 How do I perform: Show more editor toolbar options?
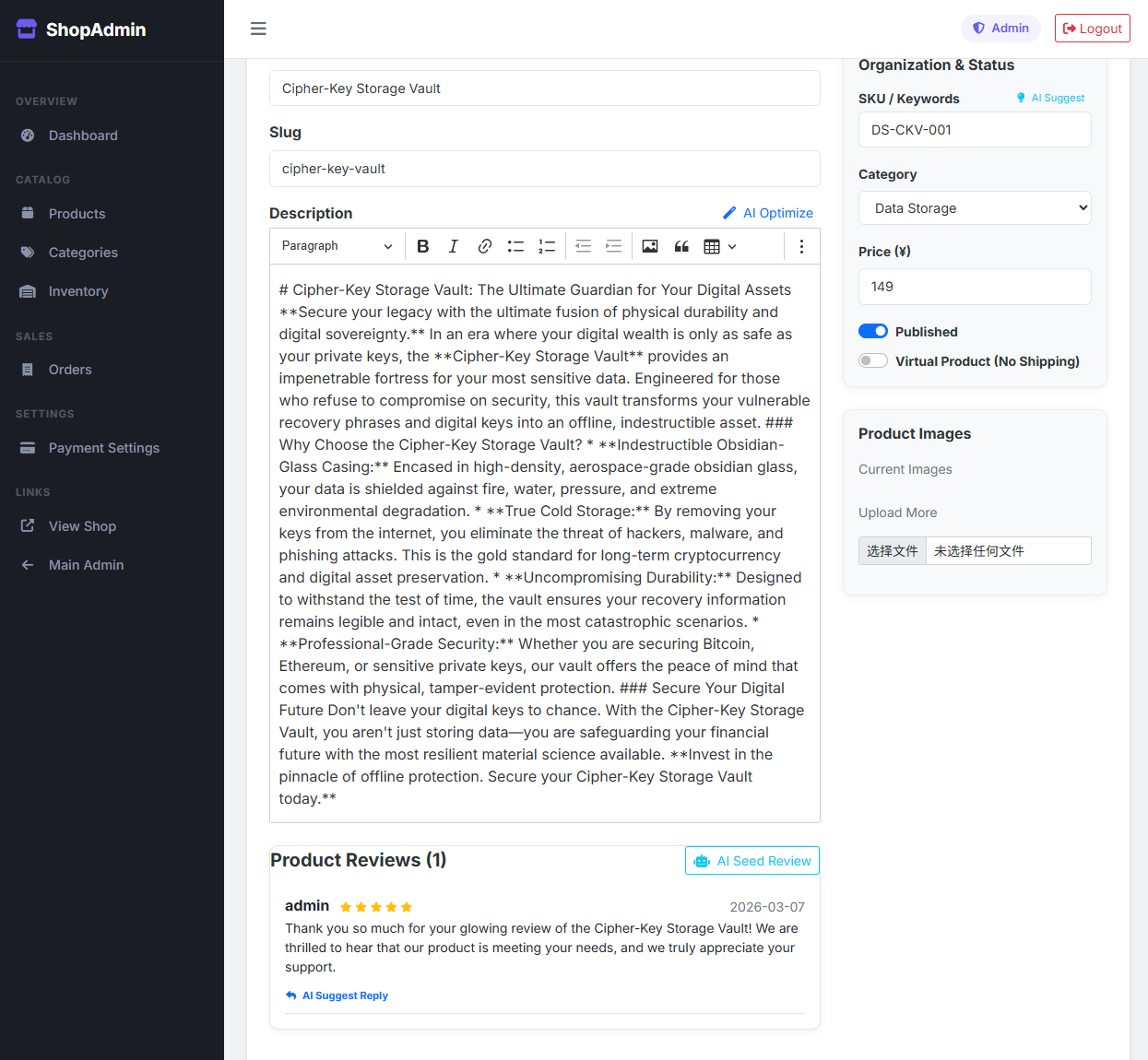801,246
